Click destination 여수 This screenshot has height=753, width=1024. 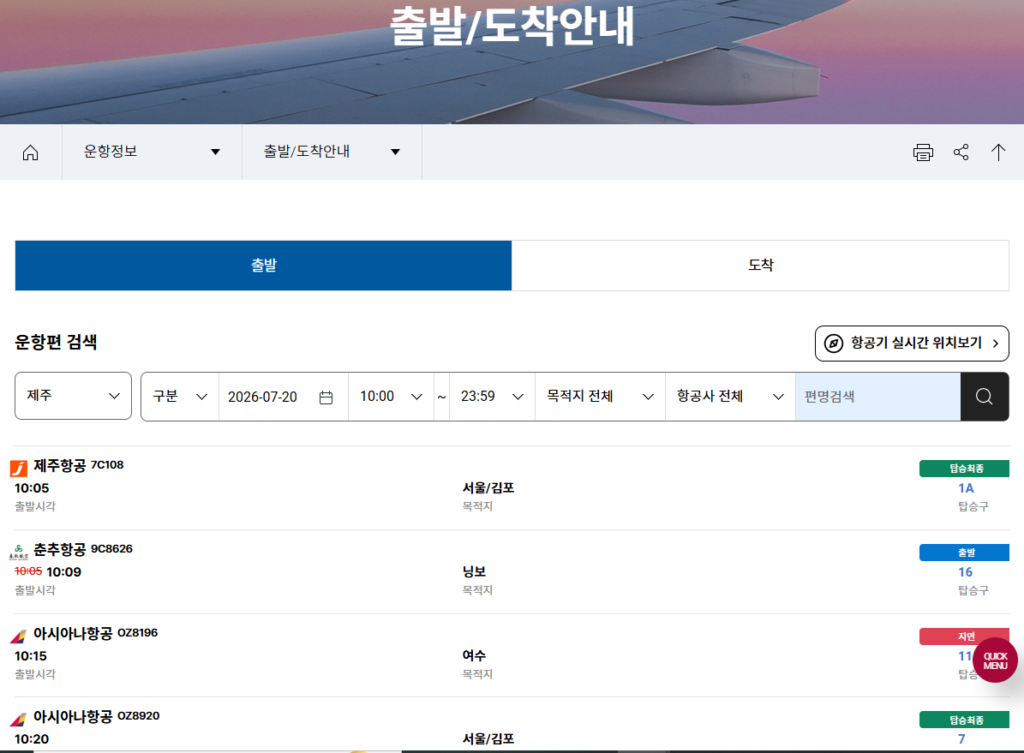click(474, 655)
